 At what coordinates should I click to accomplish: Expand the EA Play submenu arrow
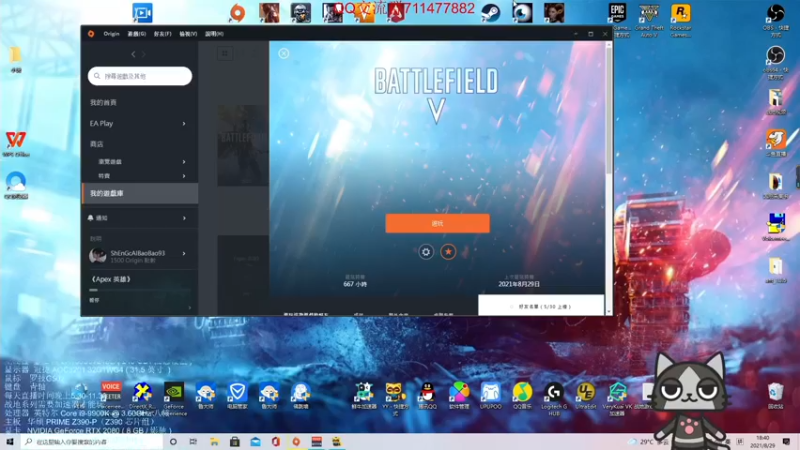coord(184,123)
